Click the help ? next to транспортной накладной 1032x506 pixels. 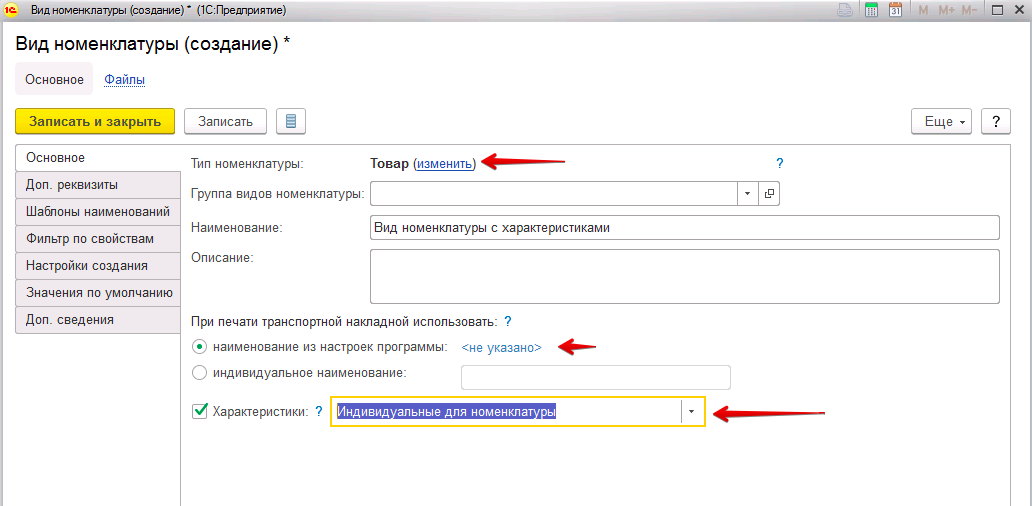point(507,322)
